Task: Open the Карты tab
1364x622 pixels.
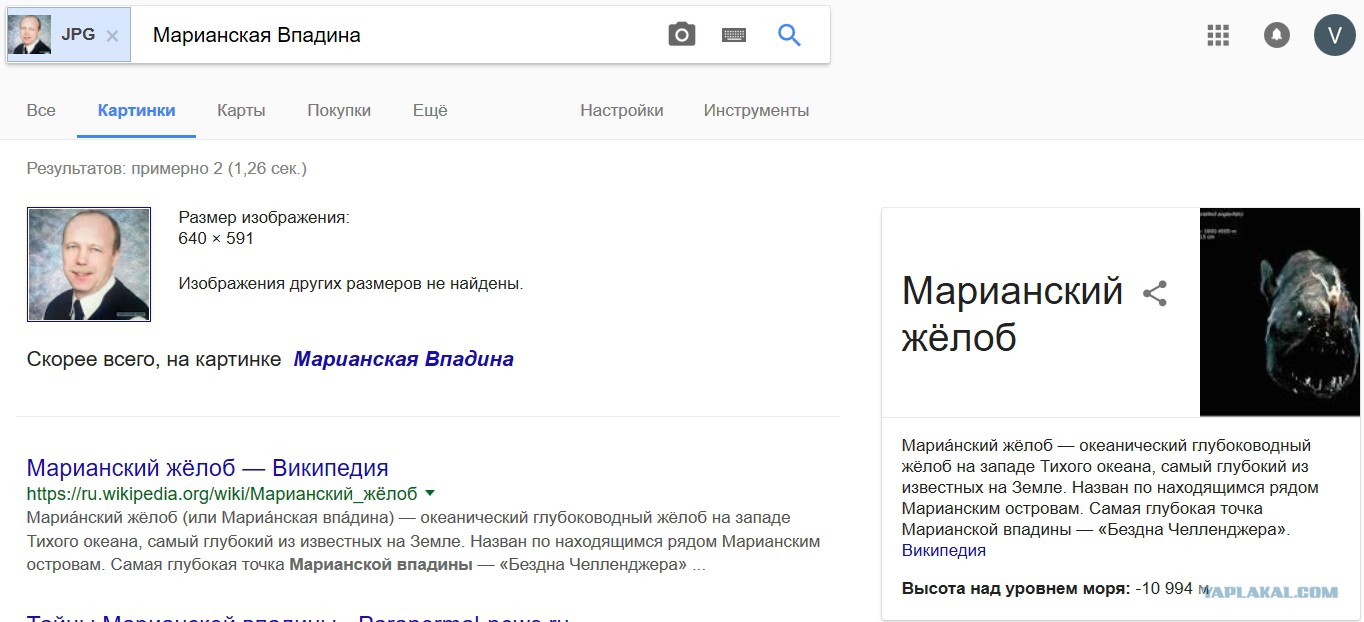Action: pos(241,111)
